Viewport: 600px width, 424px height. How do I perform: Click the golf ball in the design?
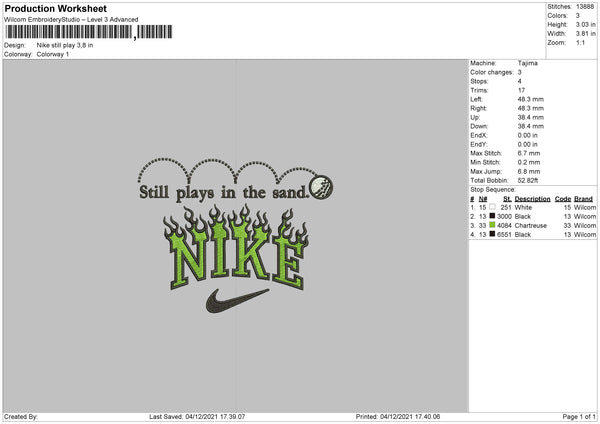click(321, 187)
